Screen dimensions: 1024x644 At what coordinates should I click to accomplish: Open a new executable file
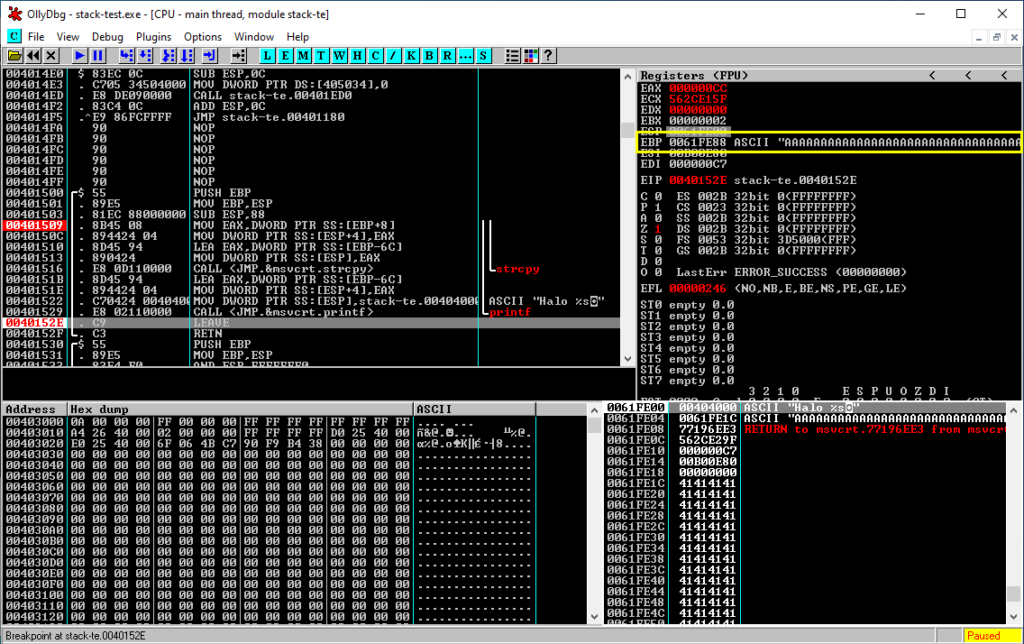click(13, 55)
